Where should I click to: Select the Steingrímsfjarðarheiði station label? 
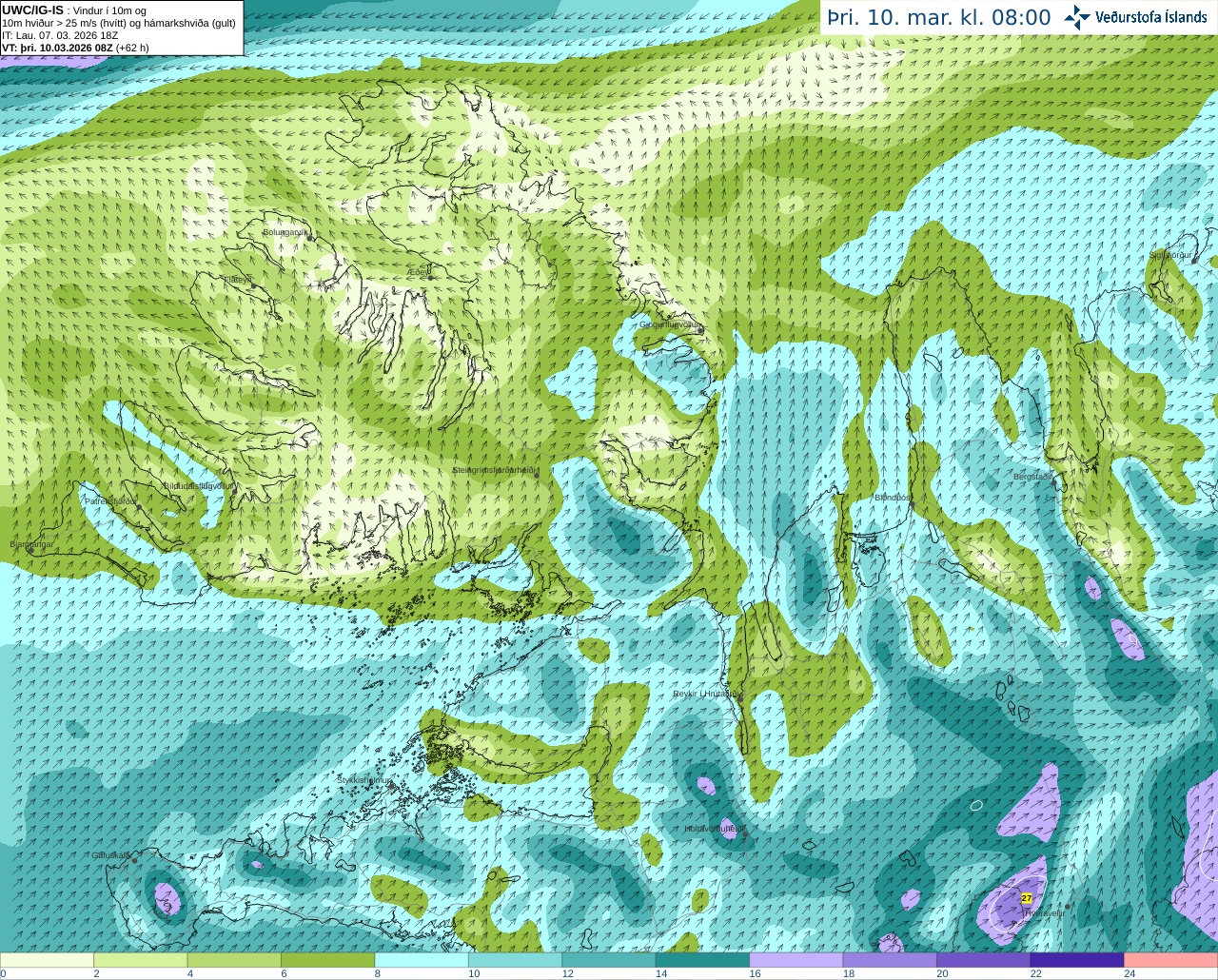[x=495, y=470]
